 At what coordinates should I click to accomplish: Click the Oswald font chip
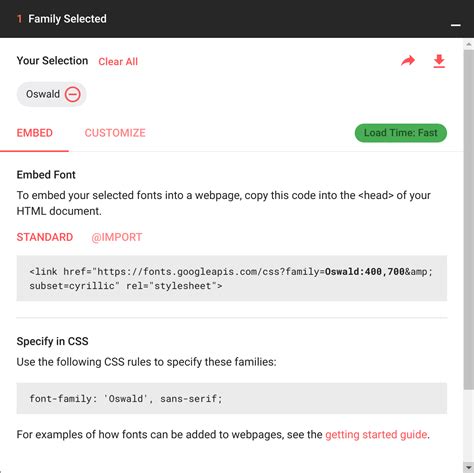[51, 94]
